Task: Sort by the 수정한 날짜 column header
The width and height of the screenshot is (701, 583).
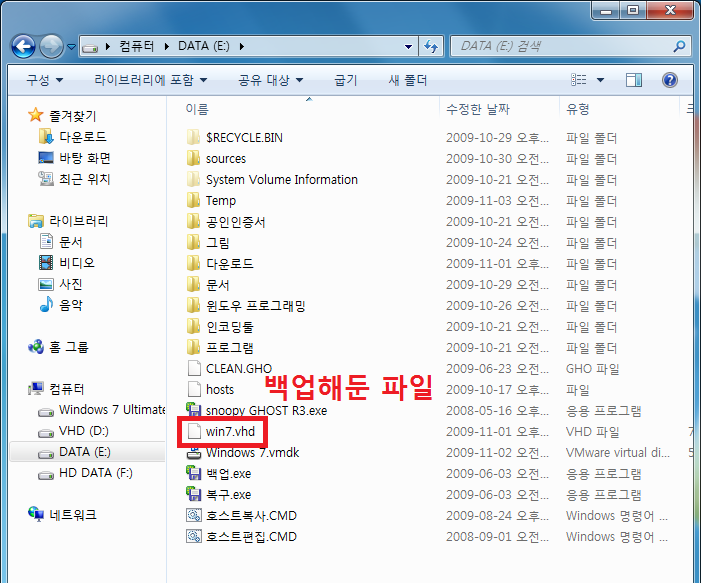Action: click(x=478, y=109)
